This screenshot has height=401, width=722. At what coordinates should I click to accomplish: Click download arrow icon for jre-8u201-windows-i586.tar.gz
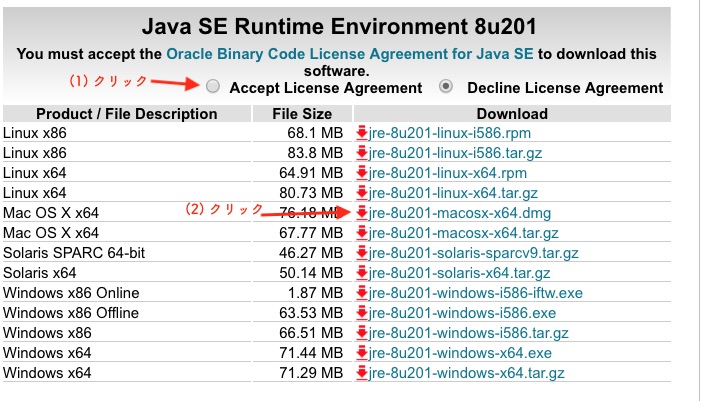click(x=361, y=333)
